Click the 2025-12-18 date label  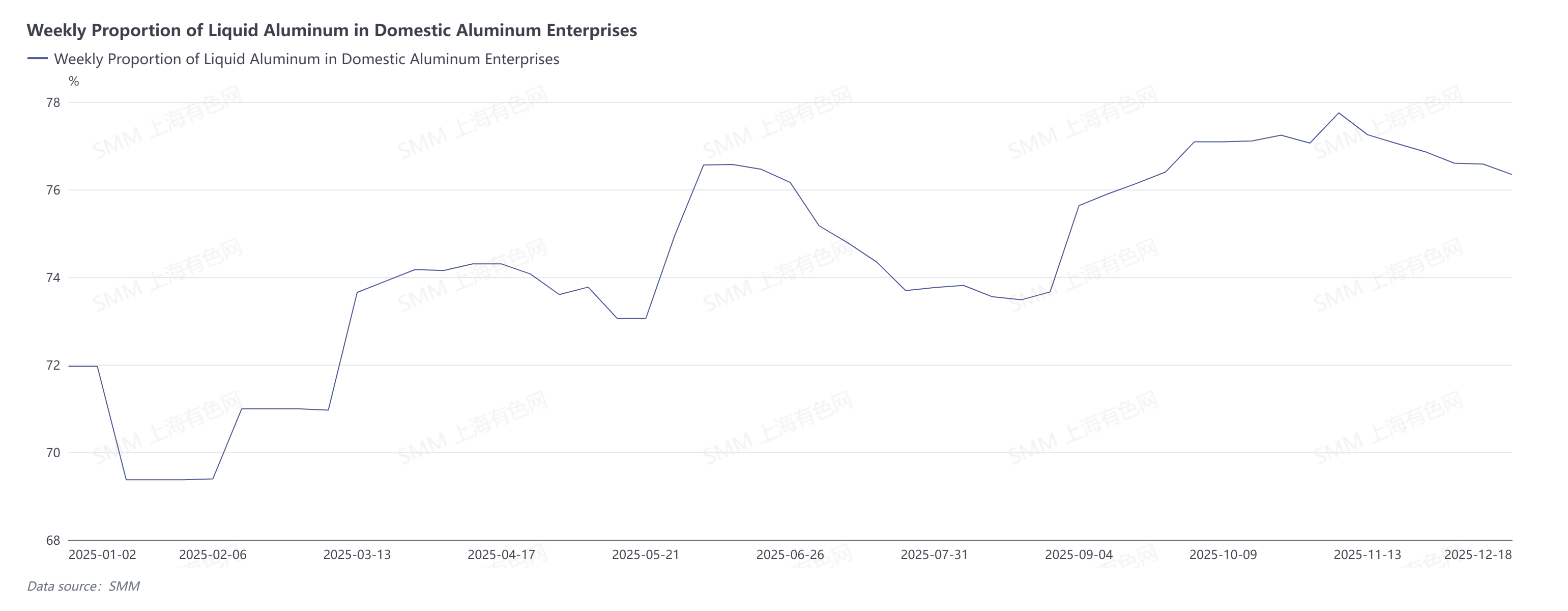[x=1478, y=555]
